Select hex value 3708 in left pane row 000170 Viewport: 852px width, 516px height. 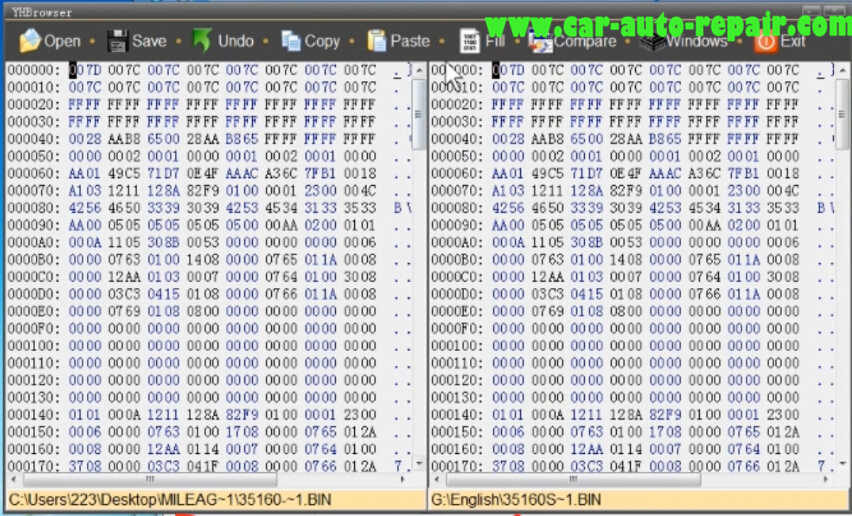(85, 467)
